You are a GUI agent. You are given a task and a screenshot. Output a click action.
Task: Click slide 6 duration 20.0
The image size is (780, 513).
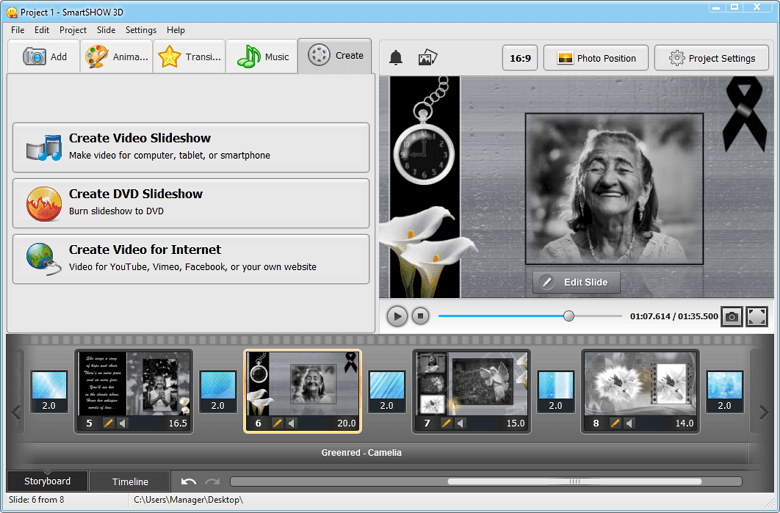pyautogui.click(x=347, y=423)
